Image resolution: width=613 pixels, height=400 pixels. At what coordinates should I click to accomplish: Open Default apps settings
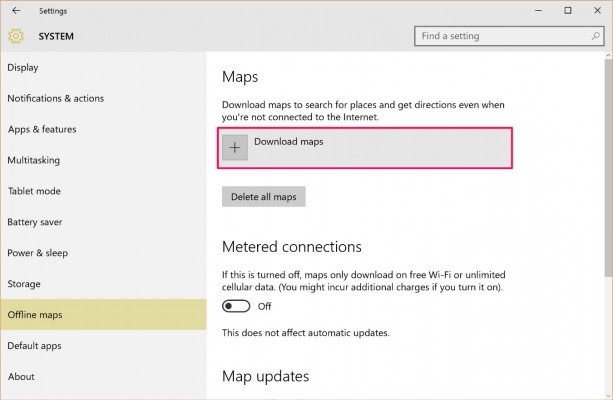[x=34, y=346]
